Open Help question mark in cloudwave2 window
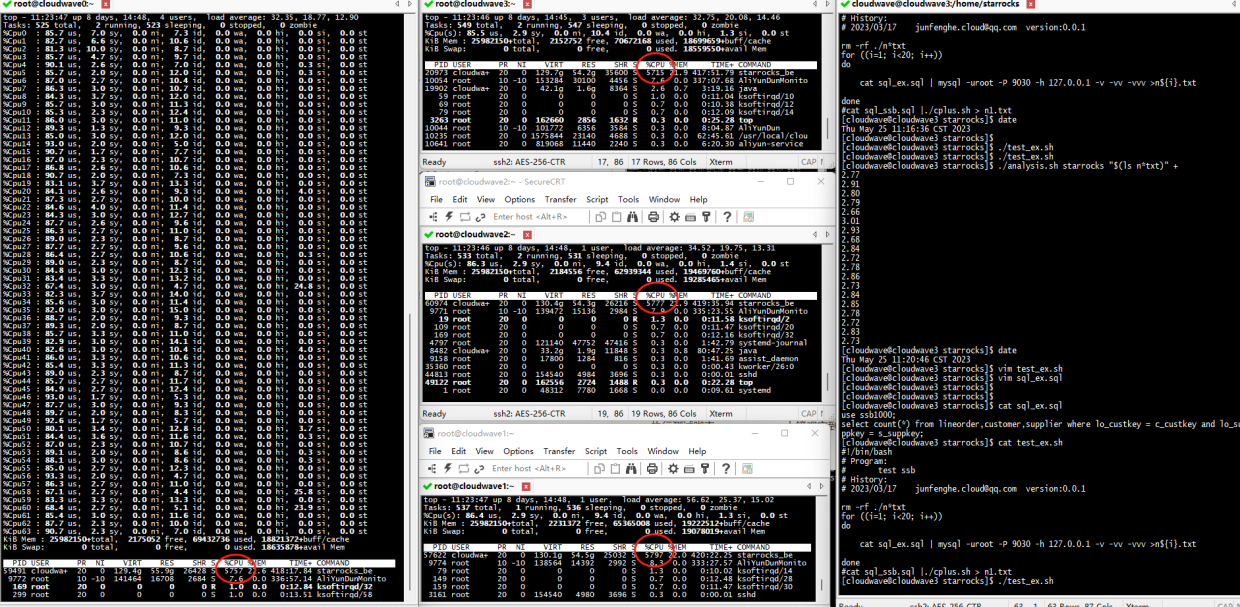Viewport: 1240px width, 607px height. tap(727, 217)
